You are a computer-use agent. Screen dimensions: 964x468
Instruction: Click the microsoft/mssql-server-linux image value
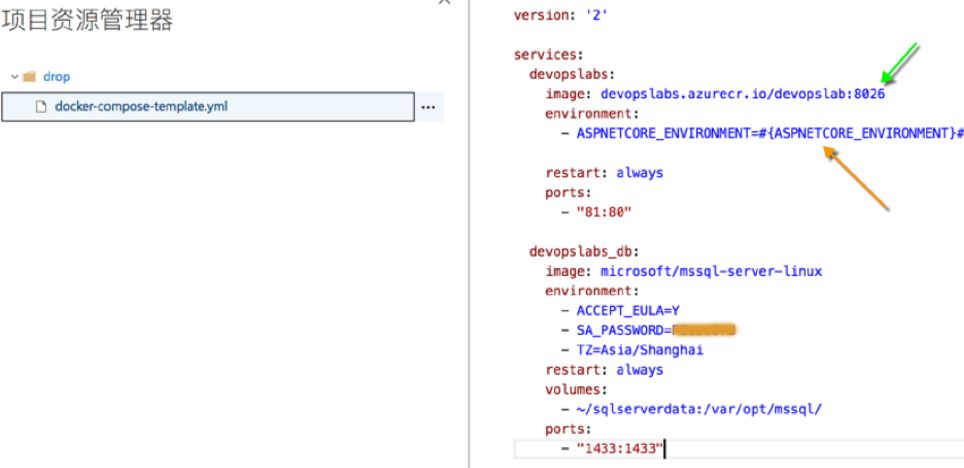coord(711,271)
